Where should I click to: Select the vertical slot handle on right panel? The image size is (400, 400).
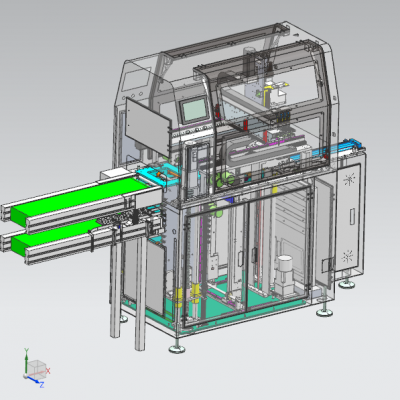[x=352, y=216]
